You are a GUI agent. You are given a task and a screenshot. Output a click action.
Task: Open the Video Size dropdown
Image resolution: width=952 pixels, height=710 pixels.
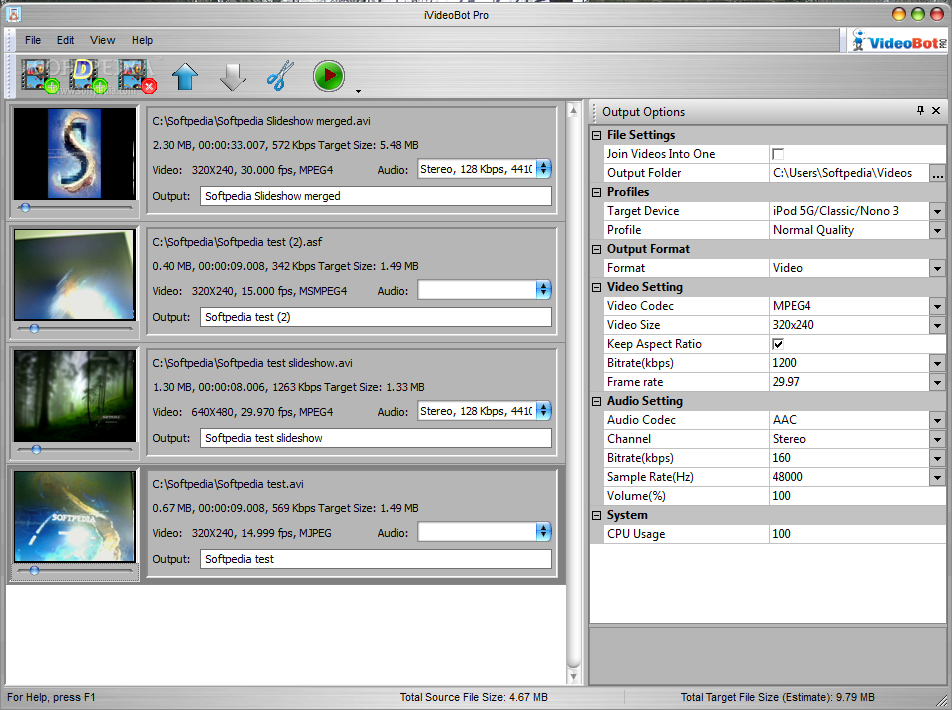(x=937, y=325)
